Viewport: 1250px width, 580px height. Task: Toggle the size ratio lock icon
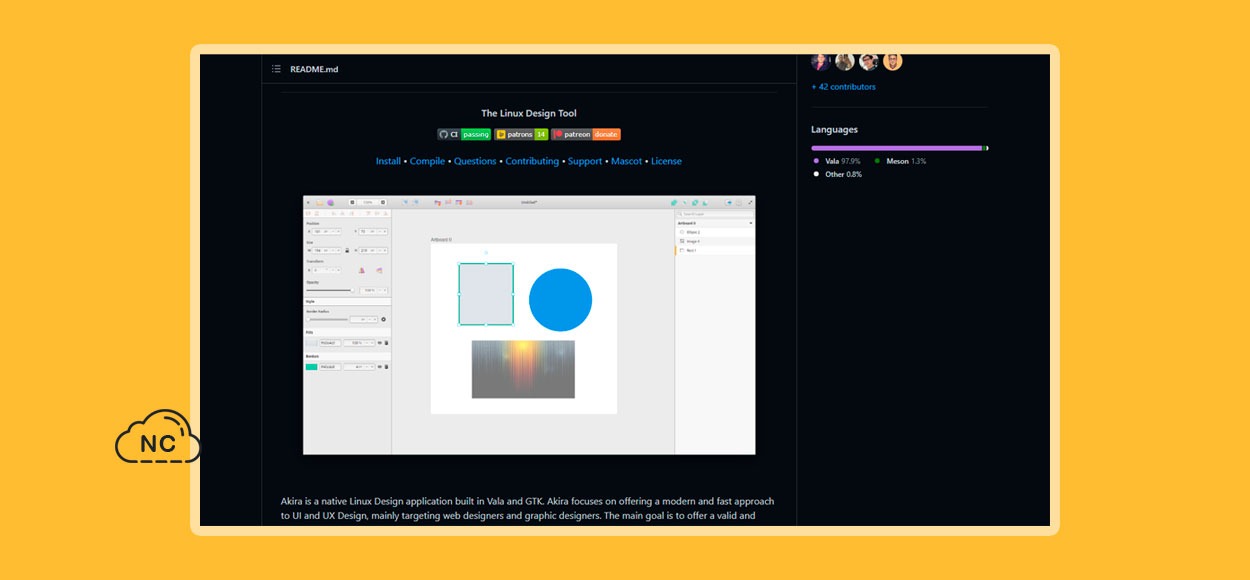point(347,250)
